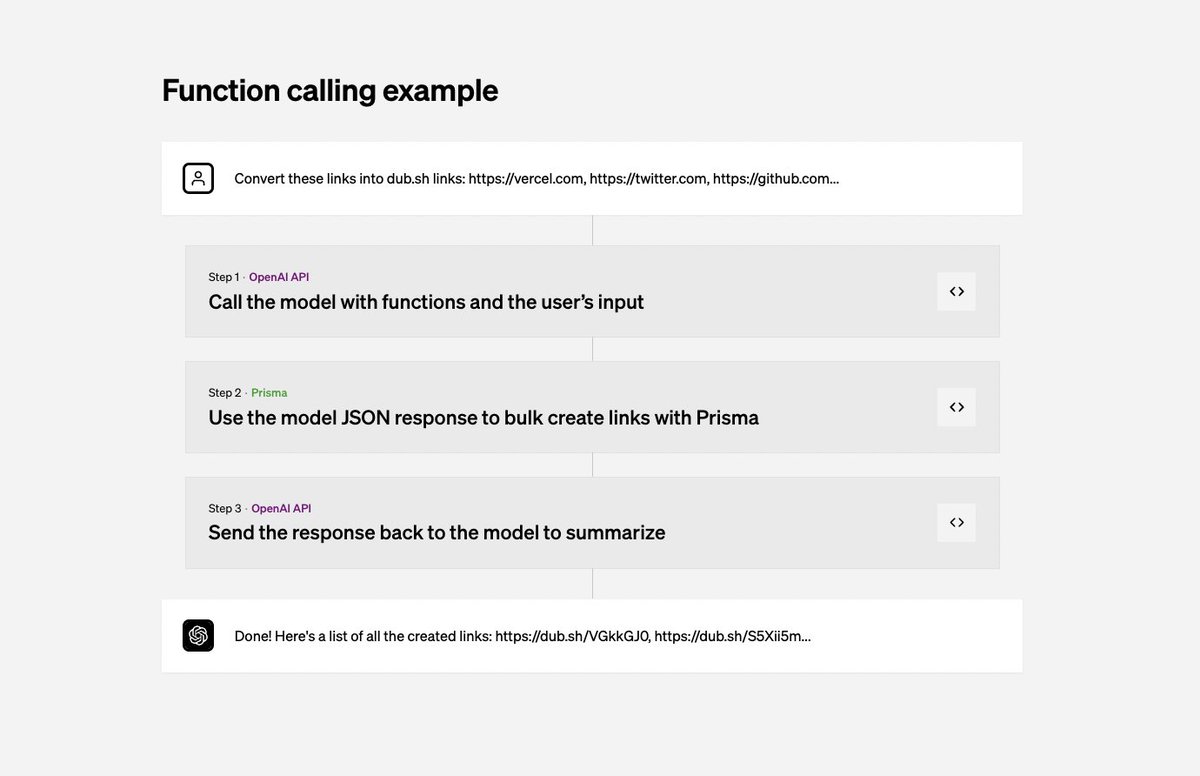Toggle Step 3 code brackets icon
Screen dimensions: 1200x776
click(957, 522)
